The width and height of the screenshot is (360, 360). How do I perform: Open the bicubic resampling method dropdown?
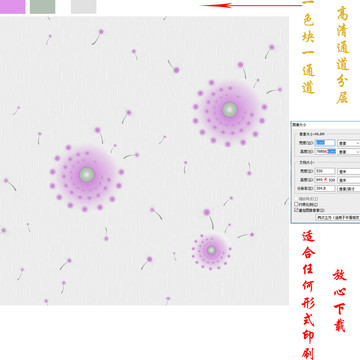click(338, 218)
